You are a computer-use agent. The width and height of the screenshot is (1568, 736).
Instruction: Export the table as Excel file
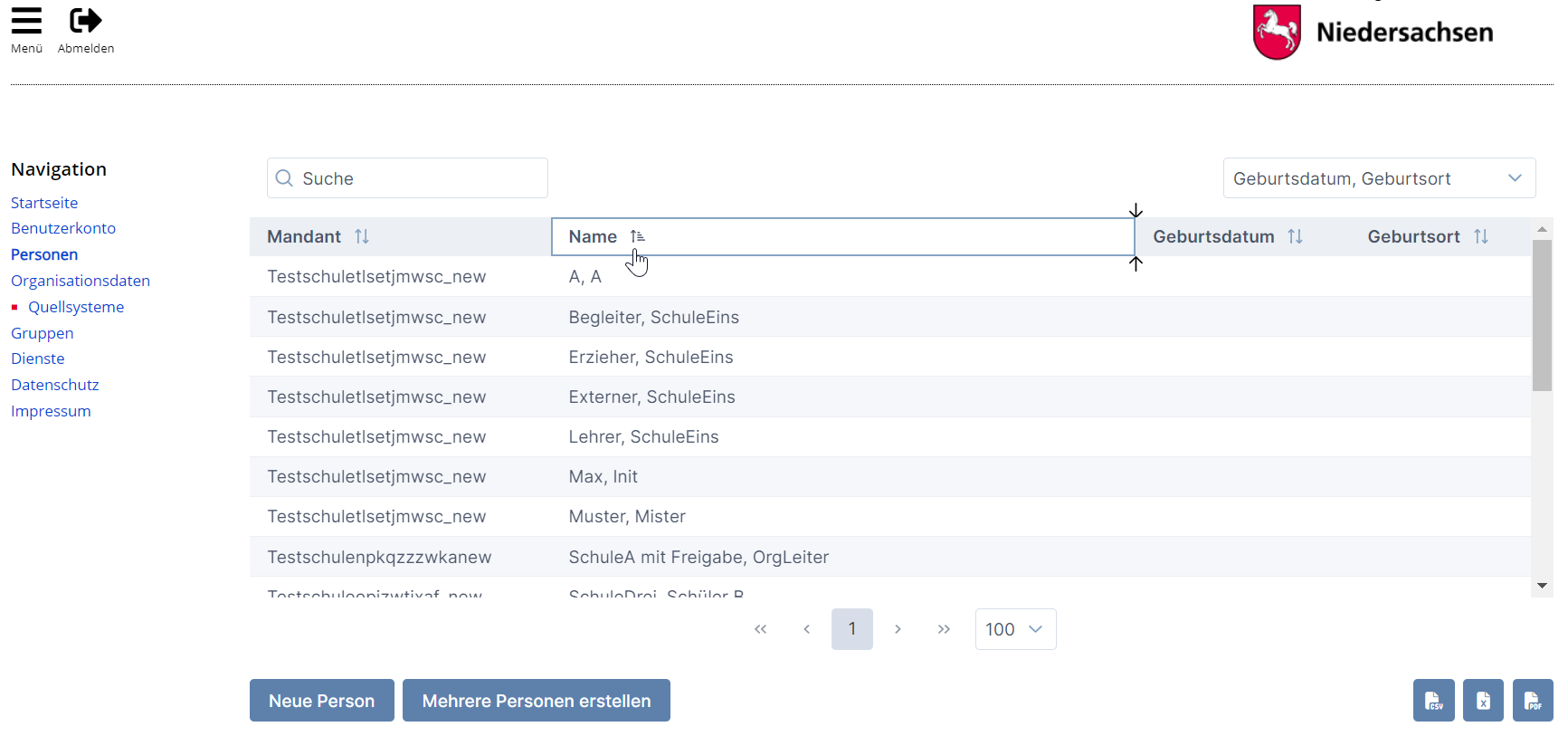[1483, 700]
